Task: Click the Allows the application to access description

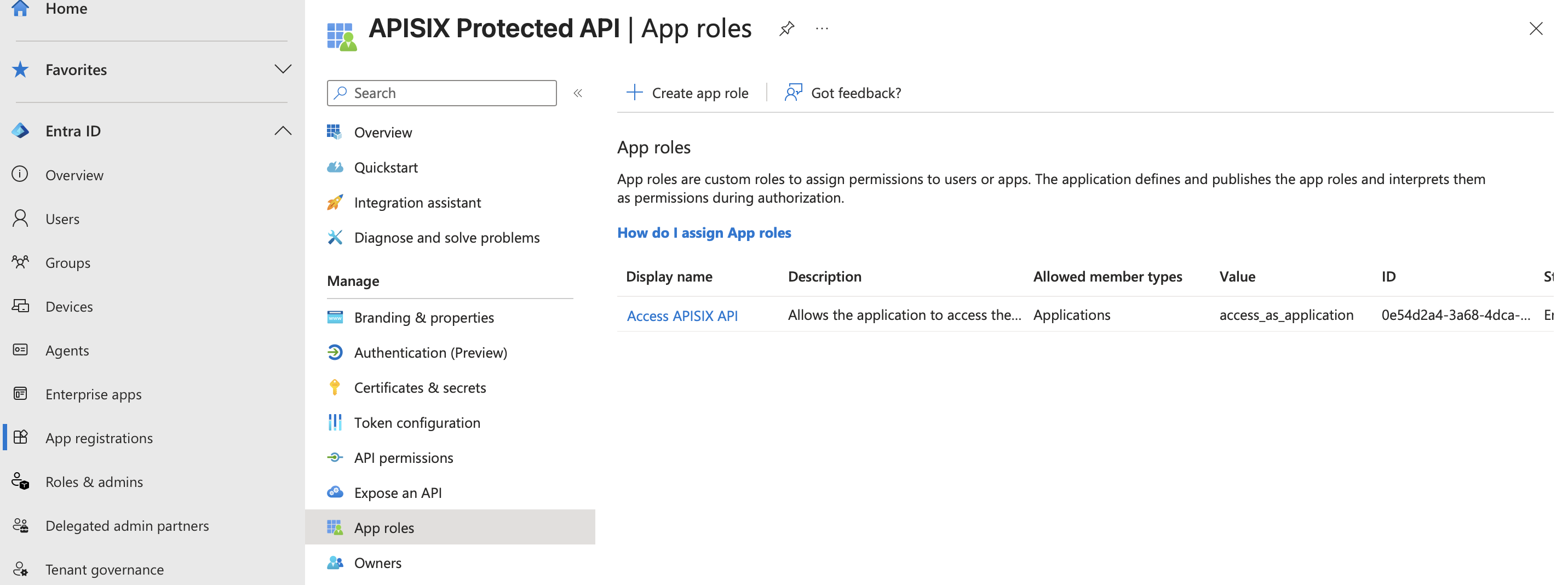Action: 905,316
